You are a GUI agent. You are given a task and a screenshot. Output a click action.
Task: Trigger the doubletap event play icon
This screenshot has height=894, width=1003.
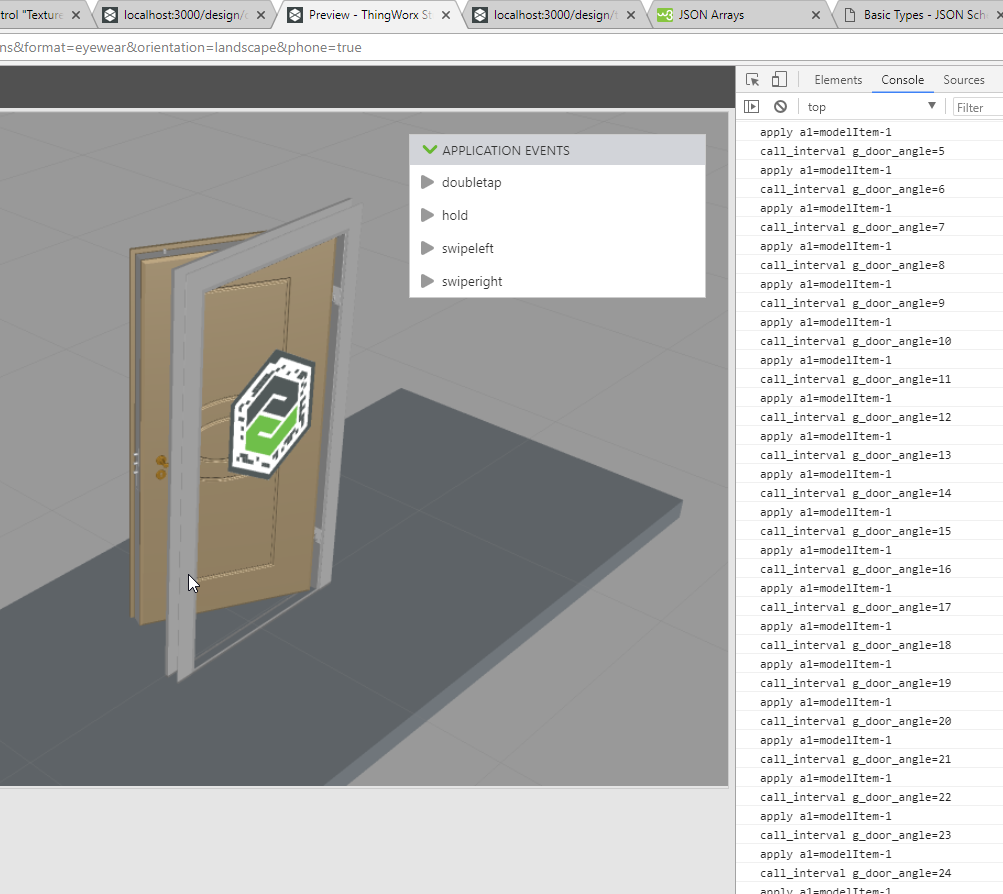428,182
